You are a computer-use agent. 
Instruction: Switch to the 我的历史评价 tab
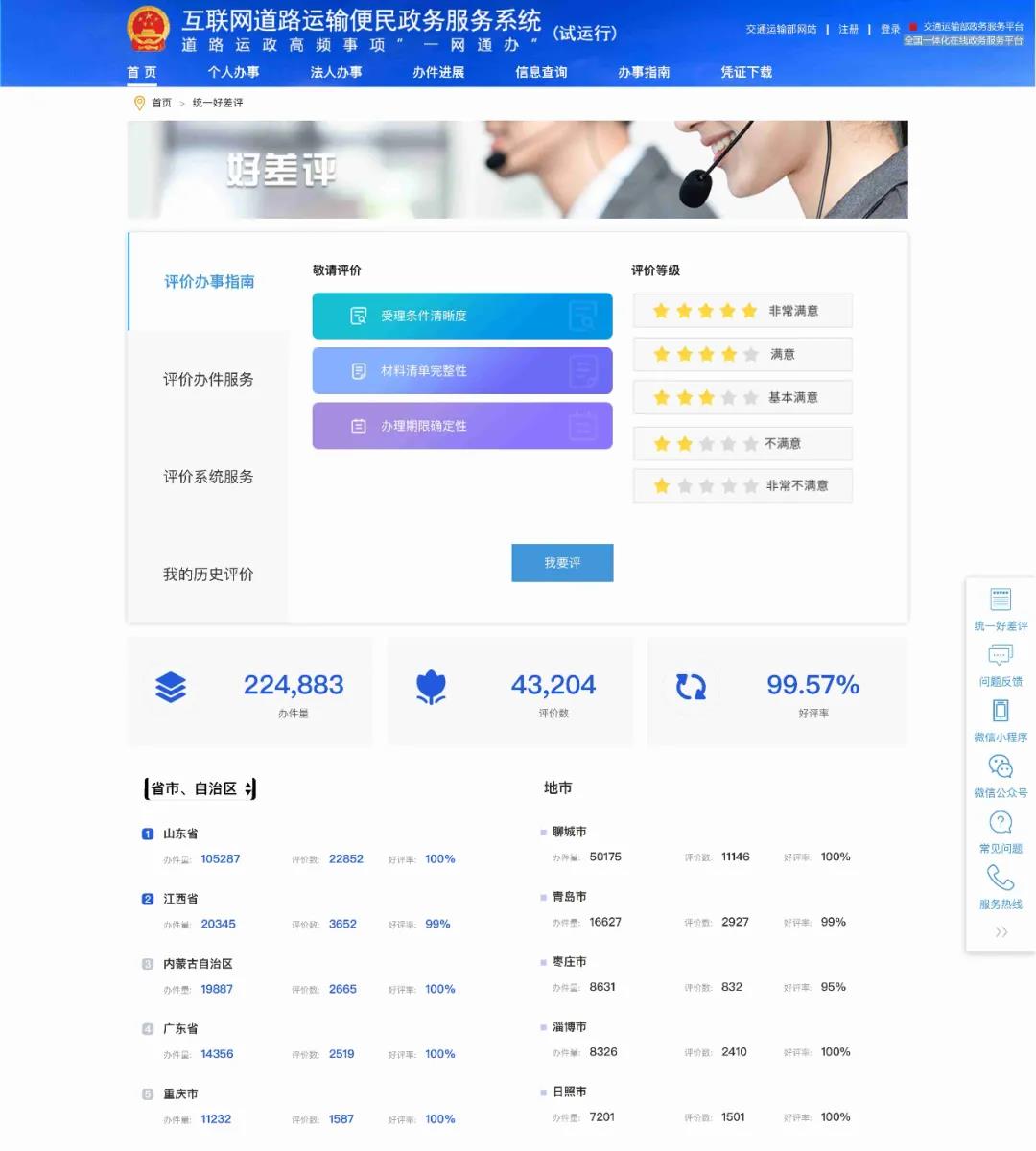(x=208, y=575)
